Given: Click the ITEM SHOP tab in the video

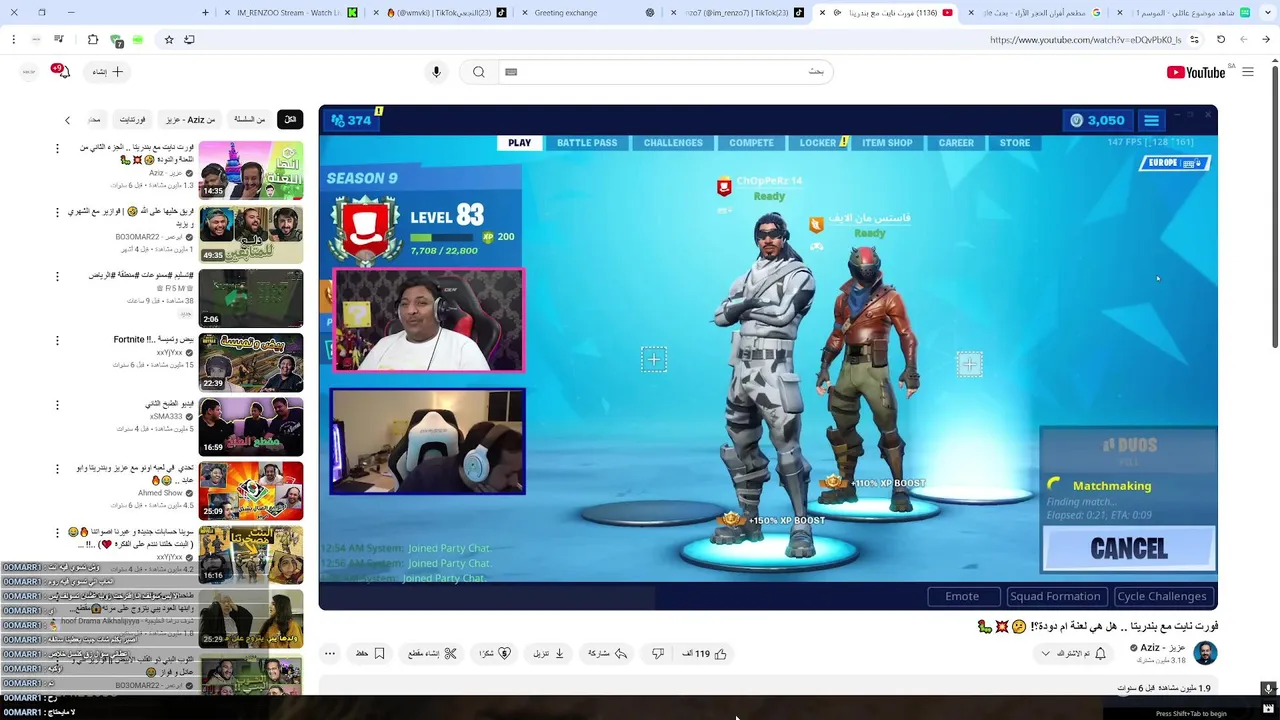Looking at the screenshot, I should (887, 143).
